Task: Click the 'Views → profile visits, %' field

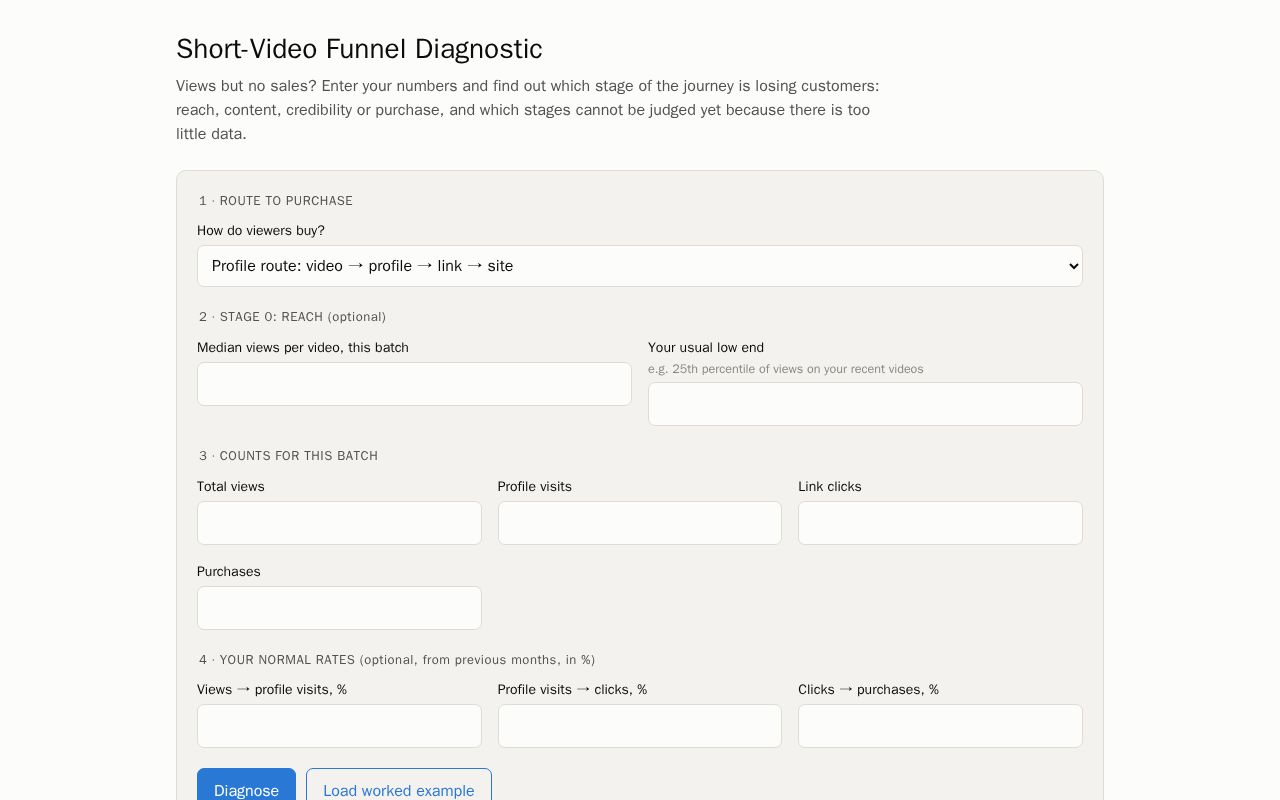Action: tap(339, 726)
